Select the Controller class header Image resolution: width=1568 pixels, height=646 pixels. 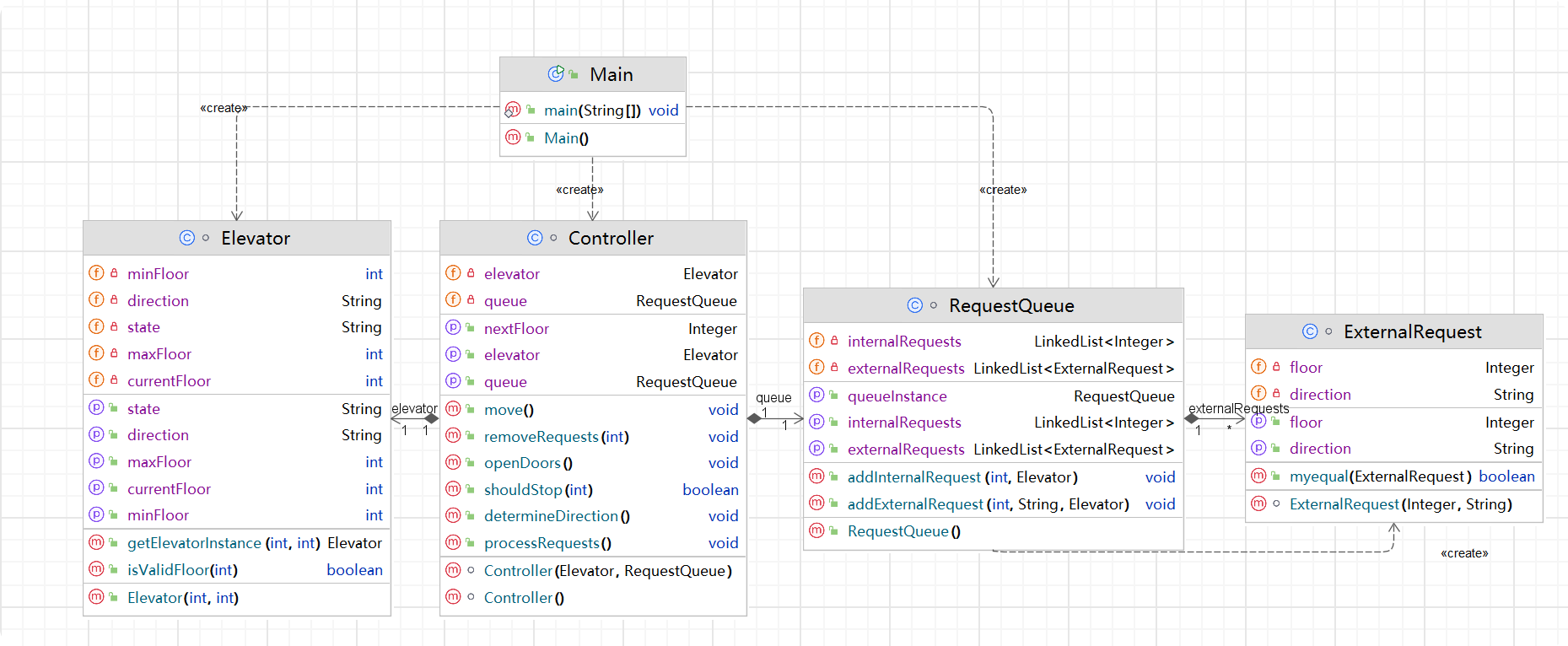(593, 238)
